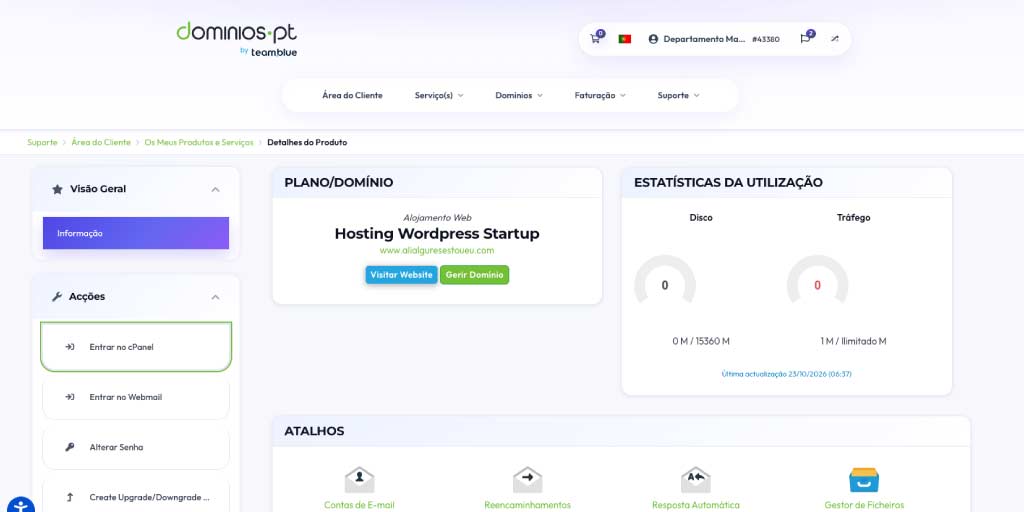Click the Gerir Domínio button
The image size is (1024, 512).
tap(474, 275)
